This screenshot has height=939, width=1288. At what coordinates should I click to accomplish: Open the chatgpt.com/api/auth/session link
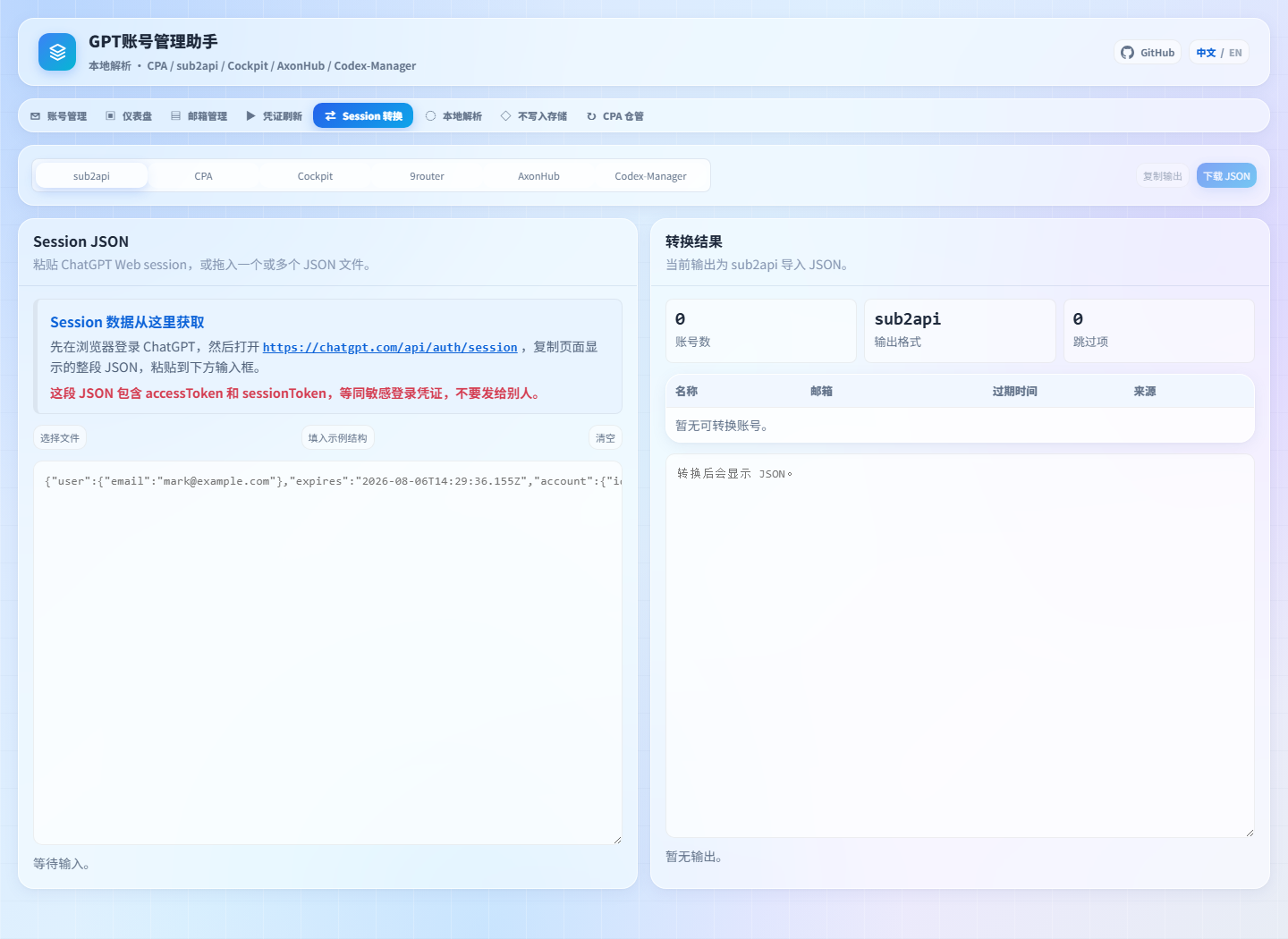coord(390,347)
